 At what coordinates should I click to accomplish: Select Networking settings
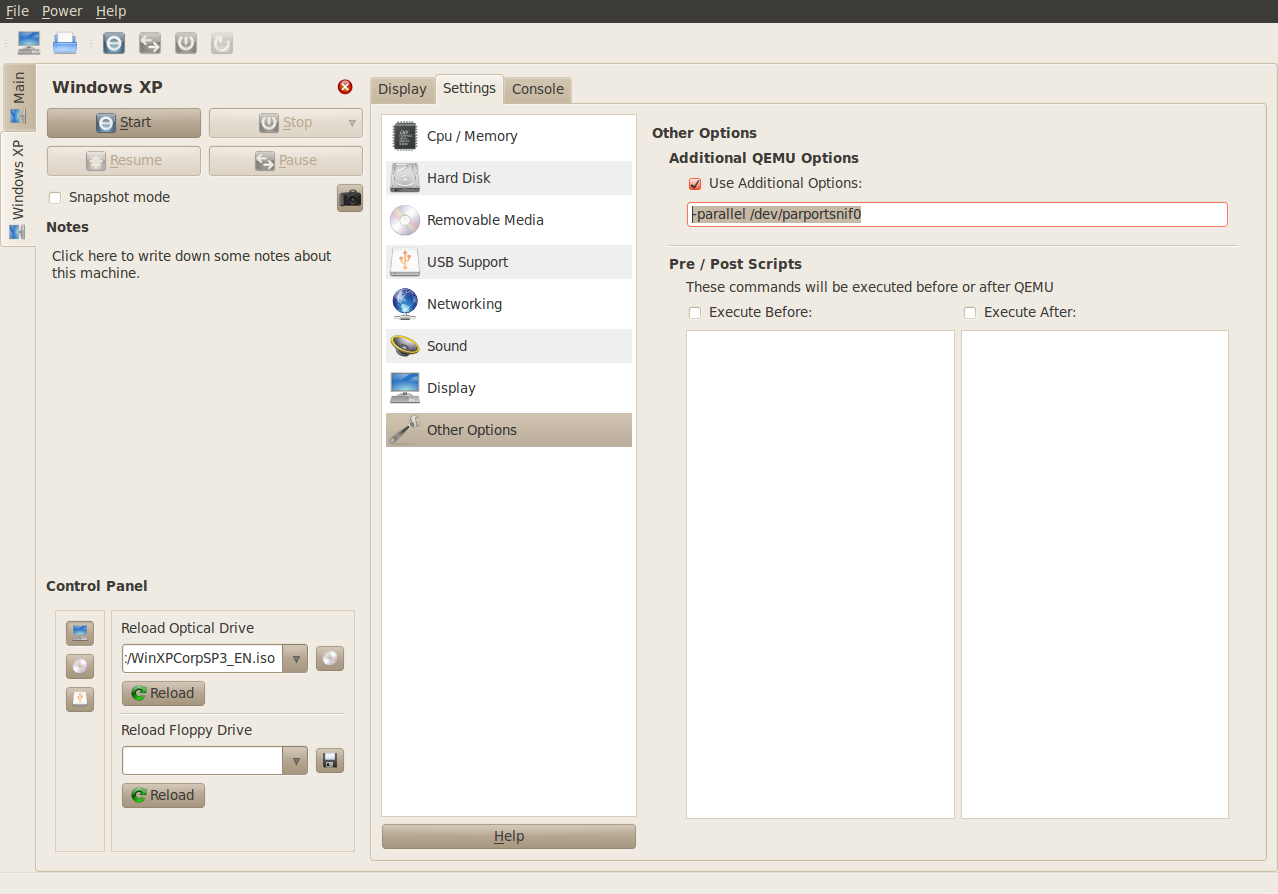[509, 304]
